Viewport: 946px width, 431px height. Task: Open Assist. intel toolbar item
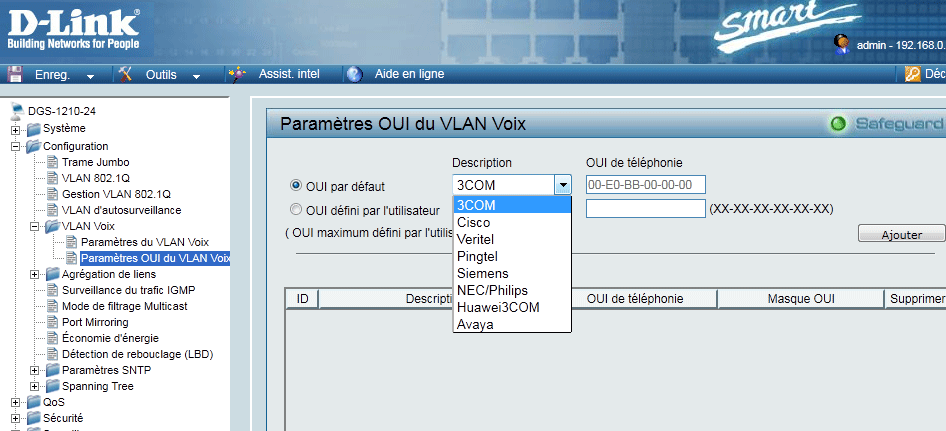[289, 74]
